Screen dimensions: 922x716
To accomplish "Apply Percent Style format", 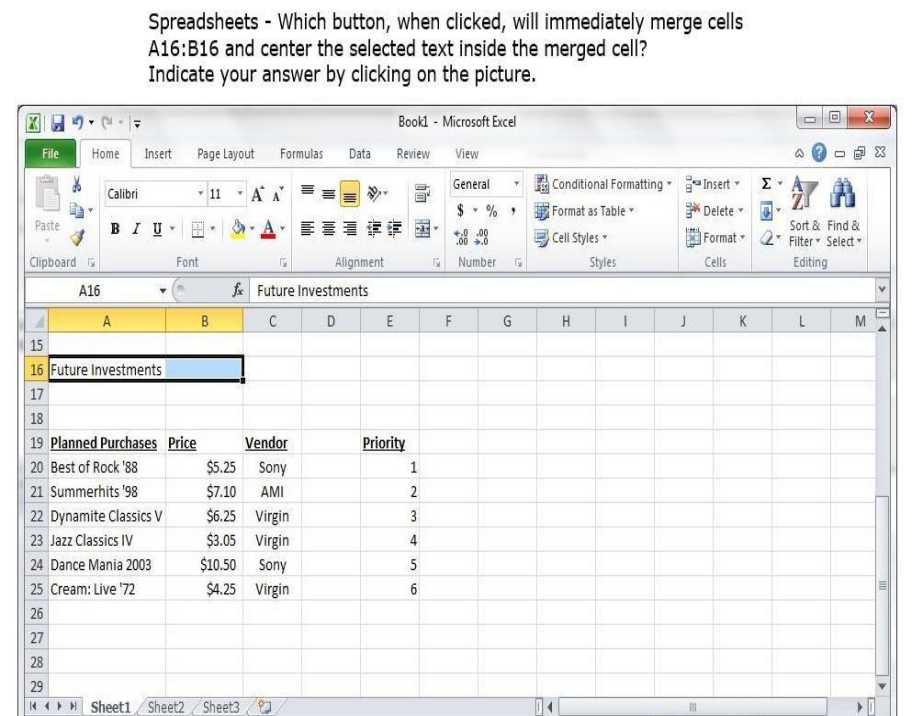I will (492, 210).
